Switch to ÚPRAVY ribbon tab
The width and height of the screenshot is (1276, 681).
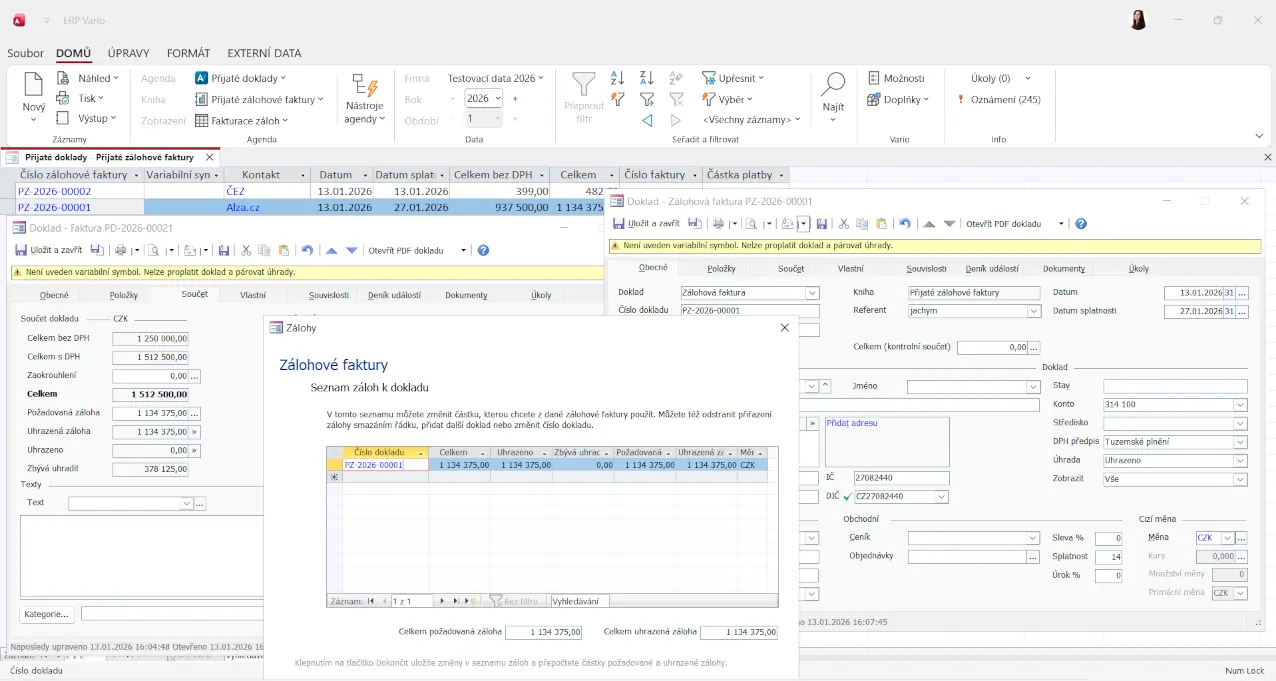pos(128,53)
